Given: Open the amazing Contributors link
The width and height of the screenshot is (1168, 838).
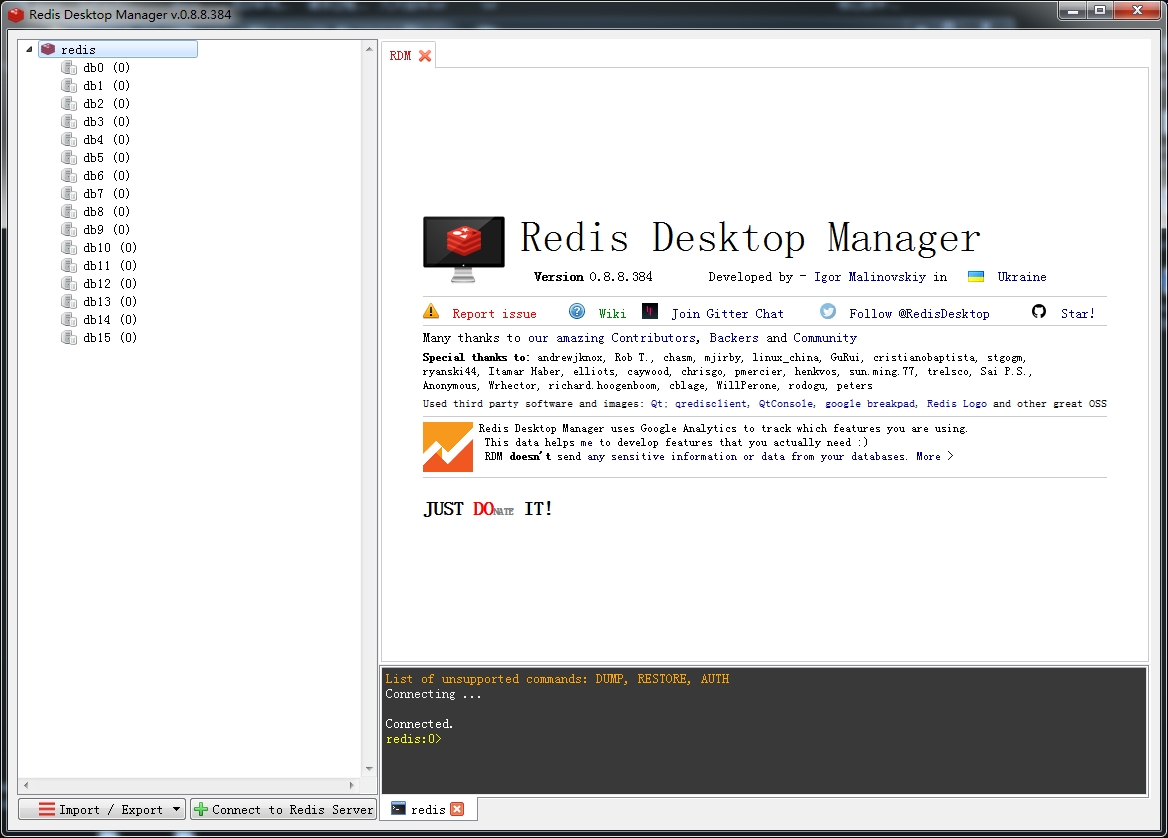Looking at the screenshot, I should point(612,338).
